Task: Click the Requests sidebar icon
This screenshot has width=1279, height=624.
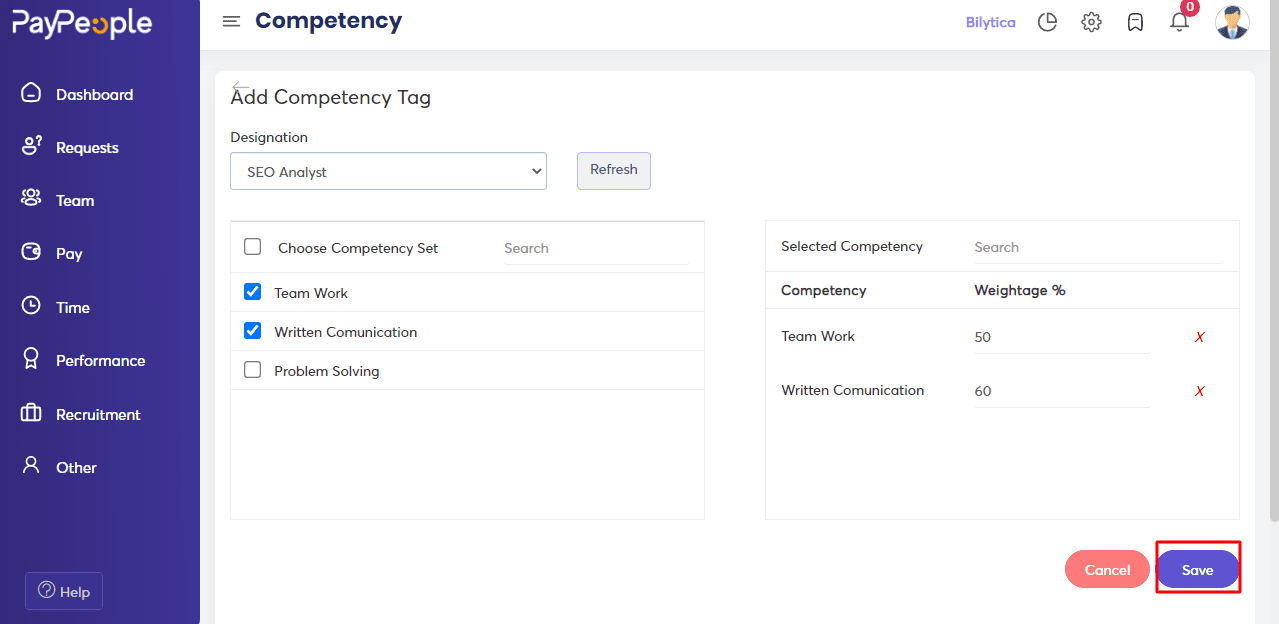Action: [31, 146]
